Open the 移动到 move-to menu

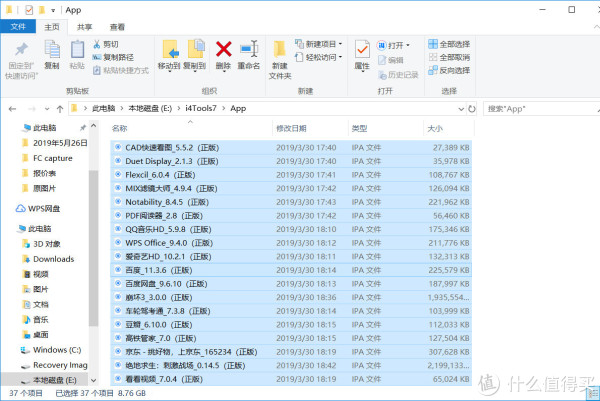point(169,55)
